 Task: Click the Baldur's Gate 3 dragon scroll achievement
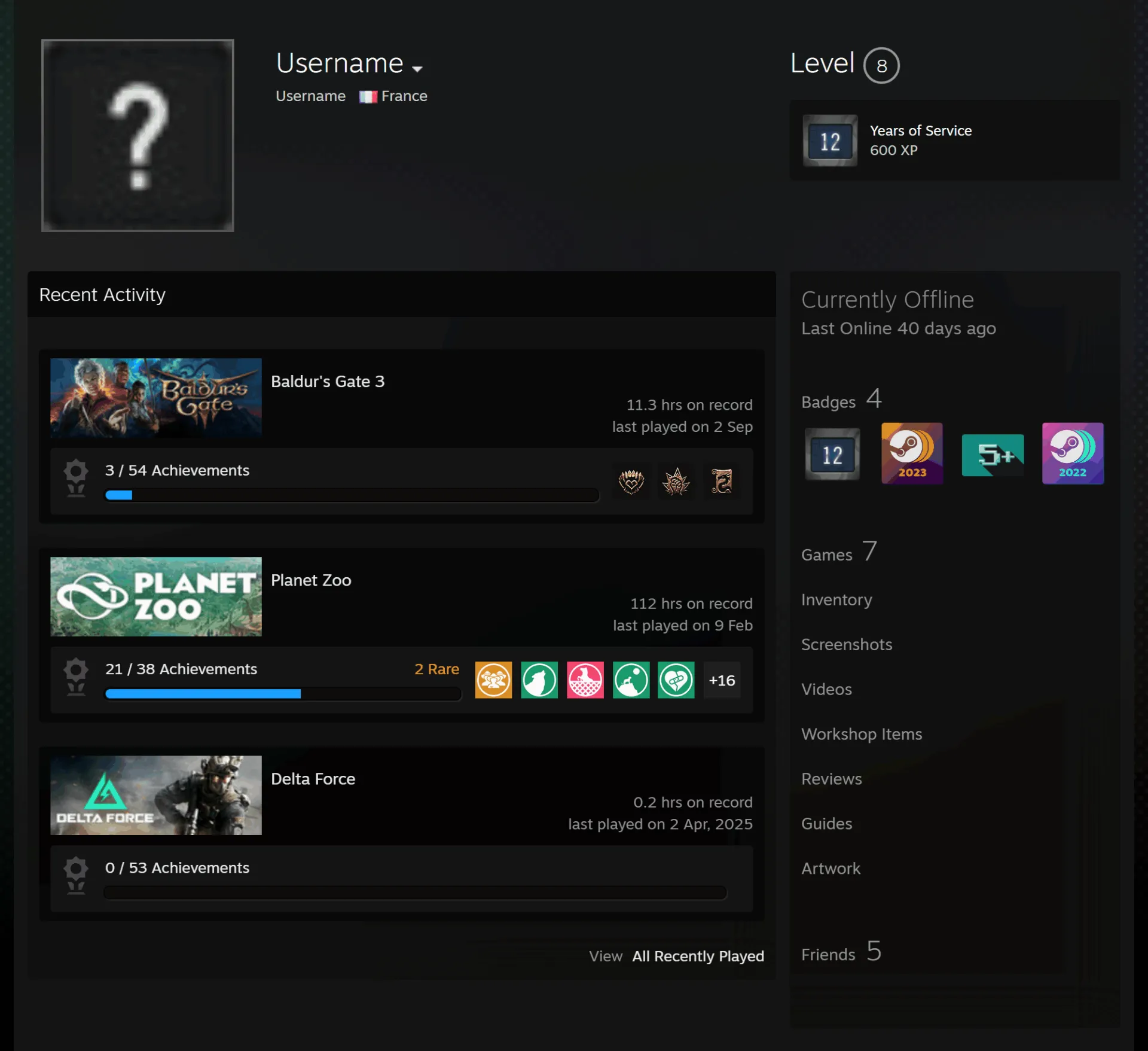722,482
